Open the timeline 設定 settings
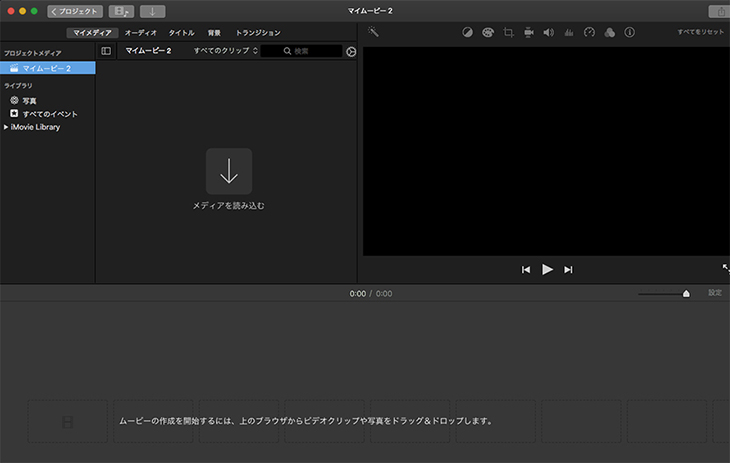The width and height of the screenshot is (730, 463). click(715, 293)
